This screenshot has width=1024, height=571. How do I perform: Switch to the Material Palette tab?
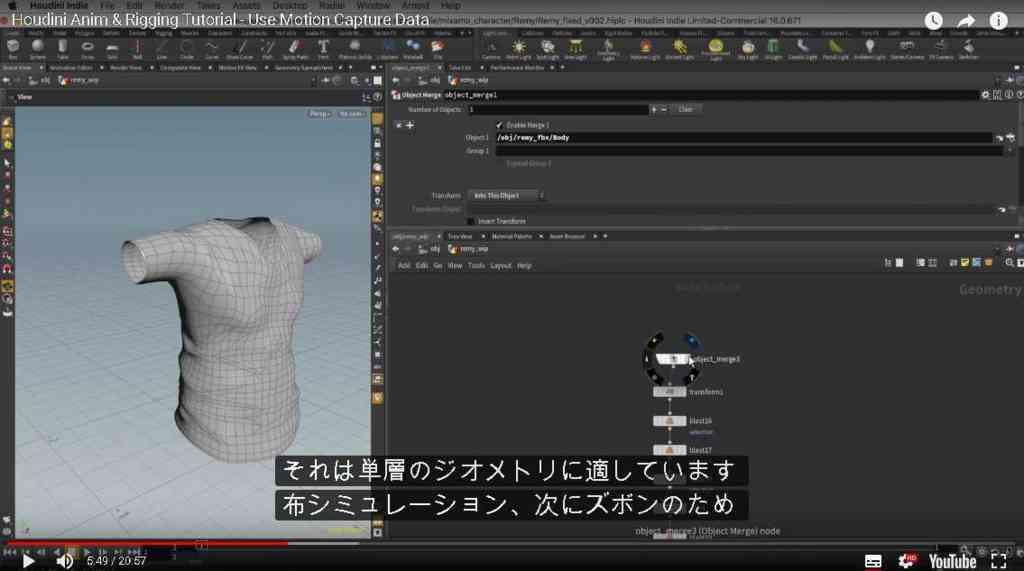(x=511, y=237)
